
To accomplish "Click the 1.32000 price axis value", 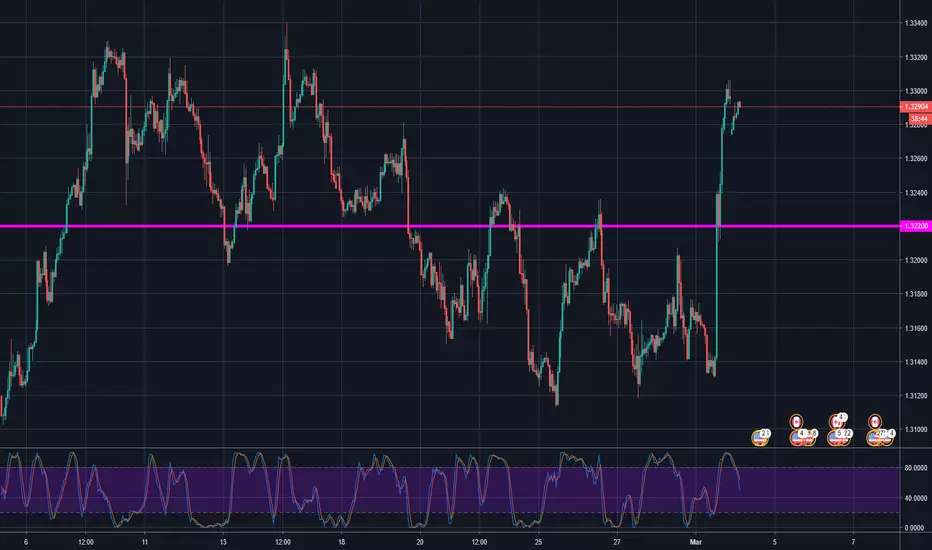I will coord(916,260).
